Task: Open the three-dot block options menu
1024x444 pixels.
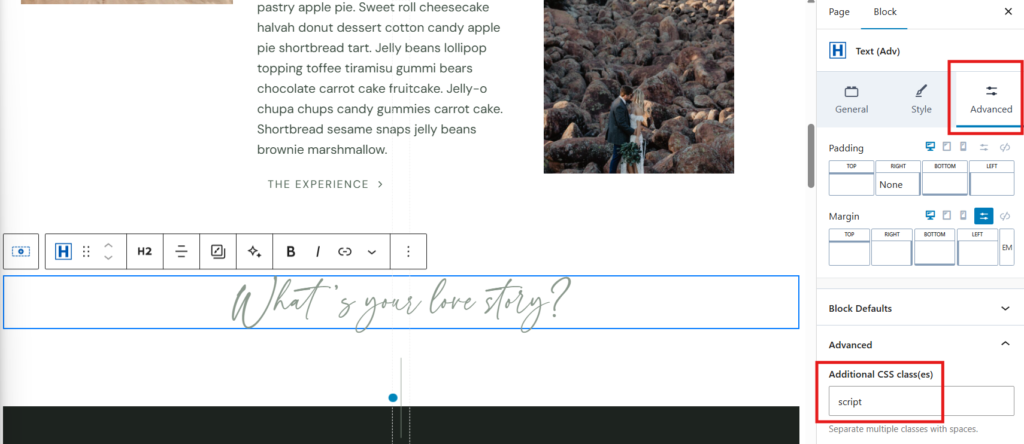Action: click(408, 252)
